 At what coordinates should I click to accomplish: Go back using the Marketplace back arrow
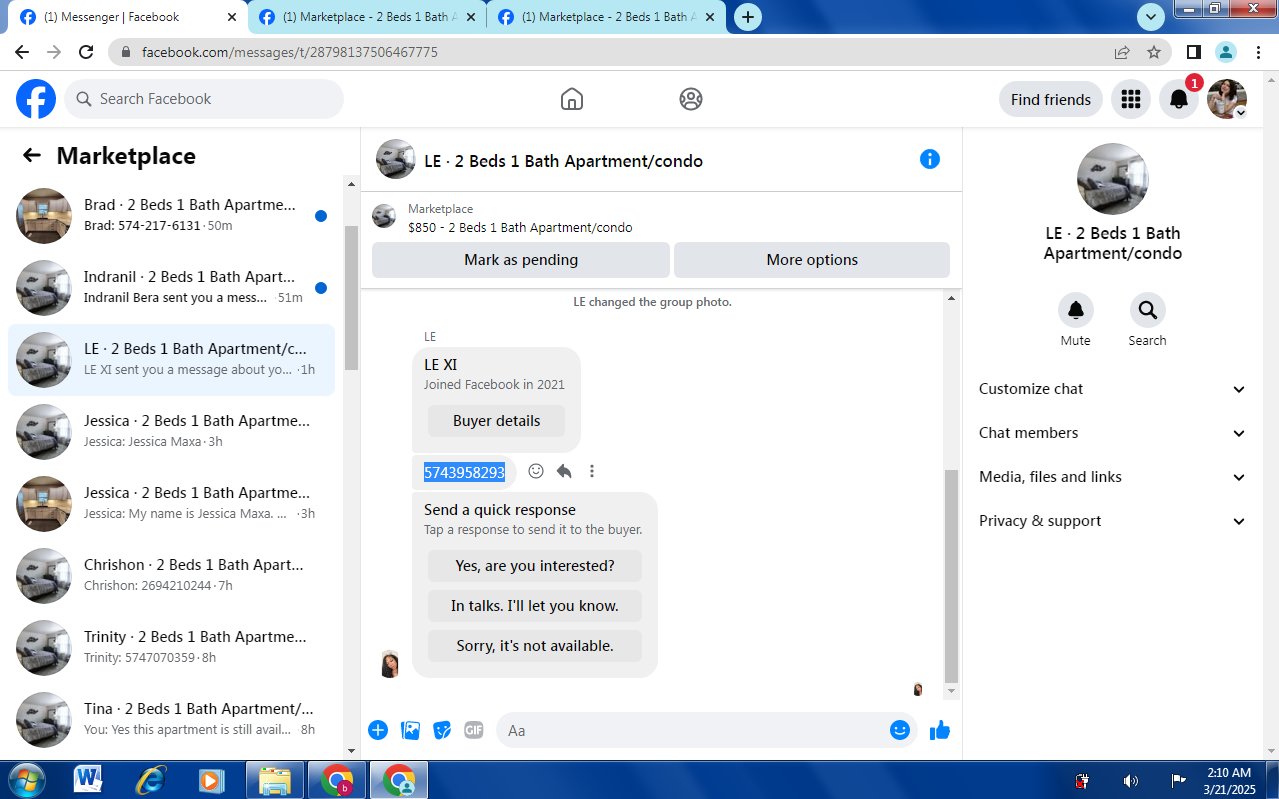tap(32, 155)
